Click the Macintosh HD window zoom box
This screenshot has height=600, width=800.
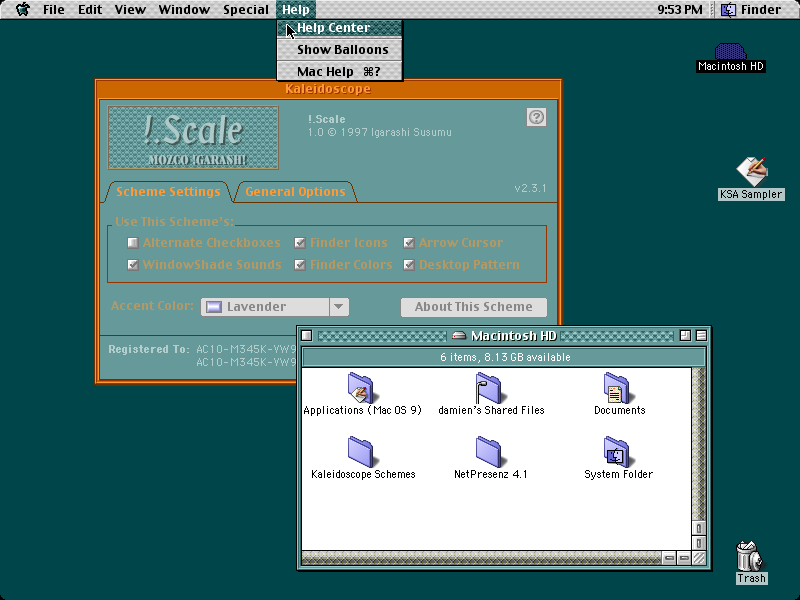click(x=685, y=336)
